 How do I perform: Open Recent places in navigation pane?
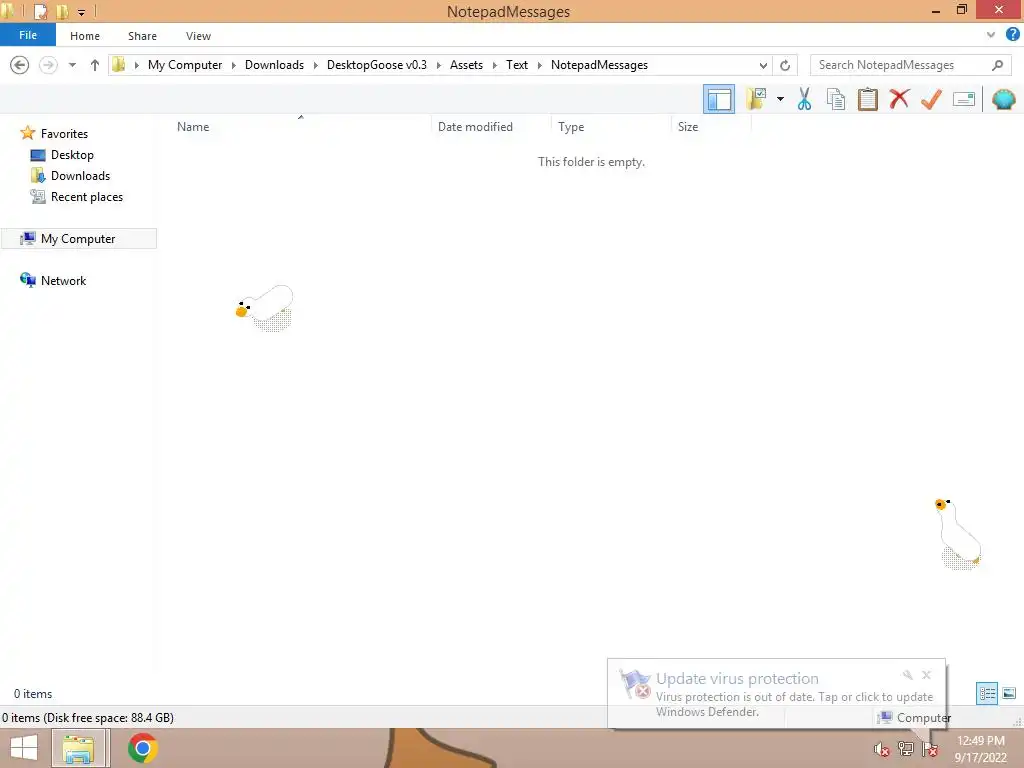pyautogui.click(x=86, y=197)
